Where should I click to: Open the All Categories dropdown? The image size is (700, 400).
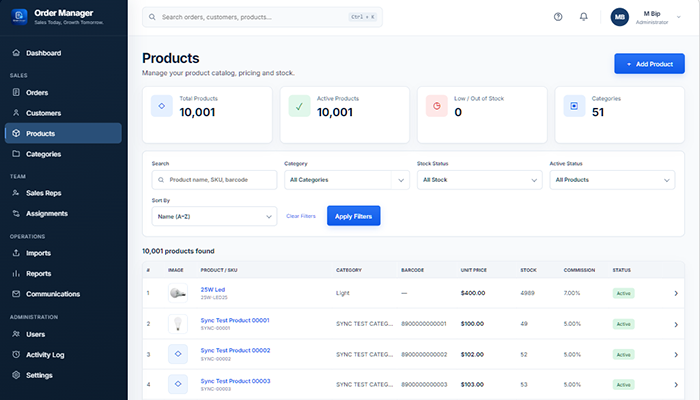pos(347,180)
